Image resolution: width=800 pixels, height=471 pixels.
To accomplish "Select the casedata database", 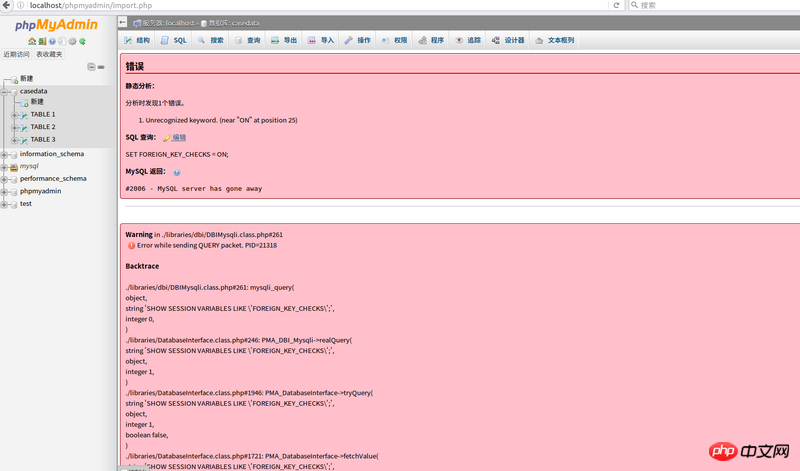I will [34, 91].
